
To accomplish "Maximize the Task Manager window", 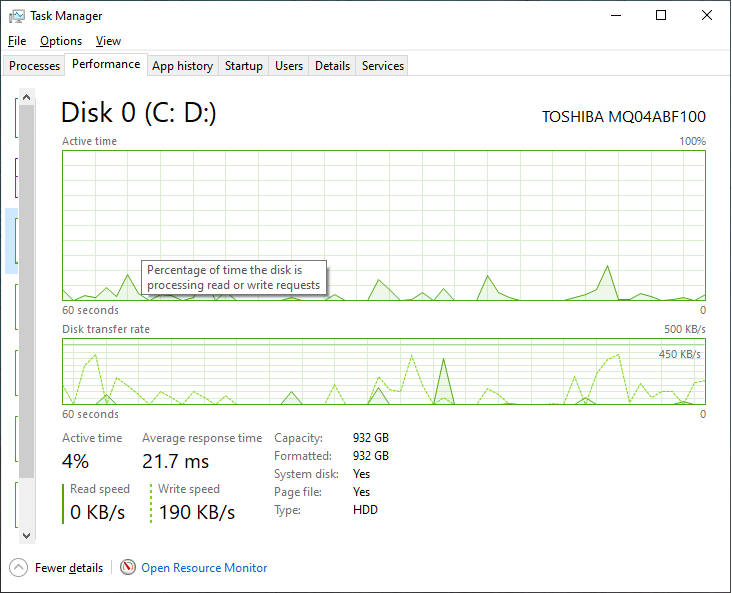I will (661, 16).
